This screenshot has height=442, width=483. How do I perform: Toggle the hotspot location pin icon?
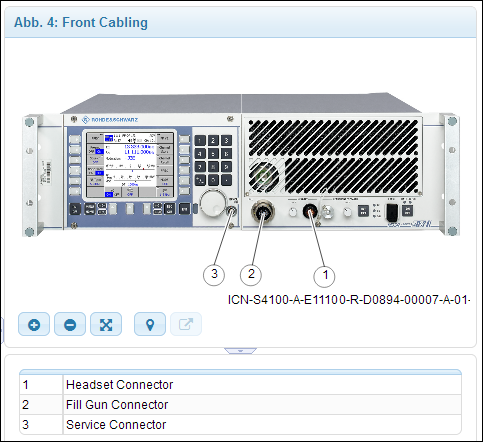coord(150,324)
